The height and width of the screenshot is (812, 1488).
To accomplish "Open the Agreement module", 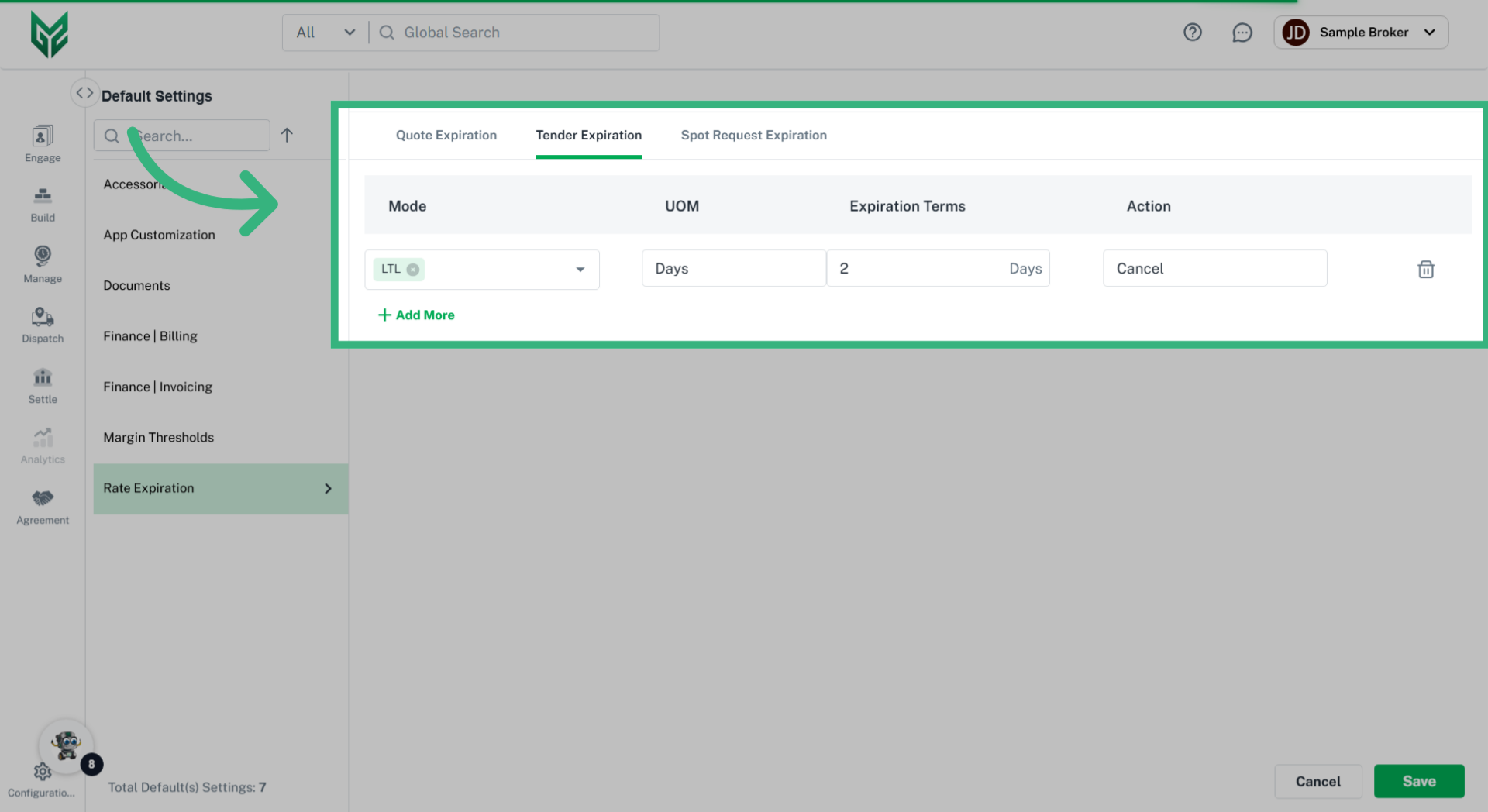I will tap(43, 507).
